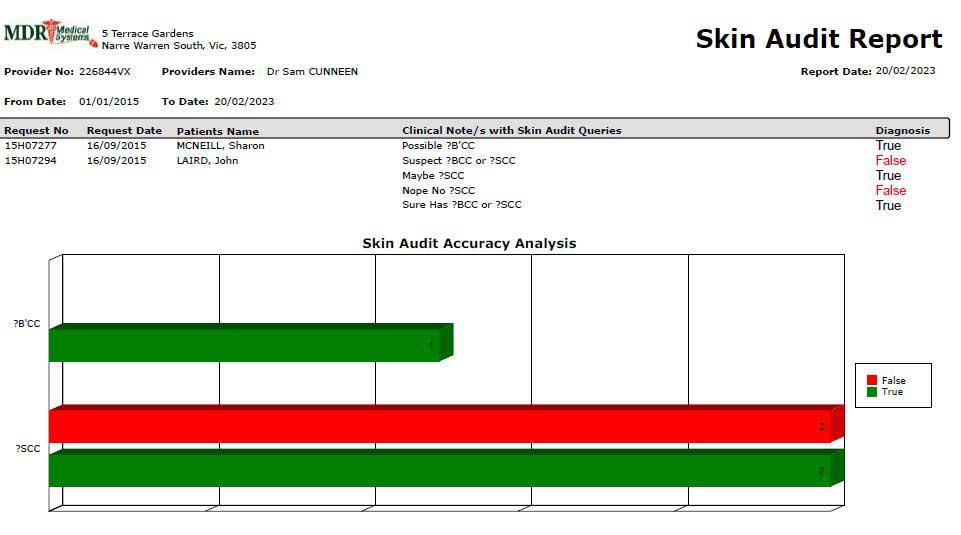Click the green True legend swatch
Image resolution: width=961 pixels, height=535 pixels.
pos(872,392)
